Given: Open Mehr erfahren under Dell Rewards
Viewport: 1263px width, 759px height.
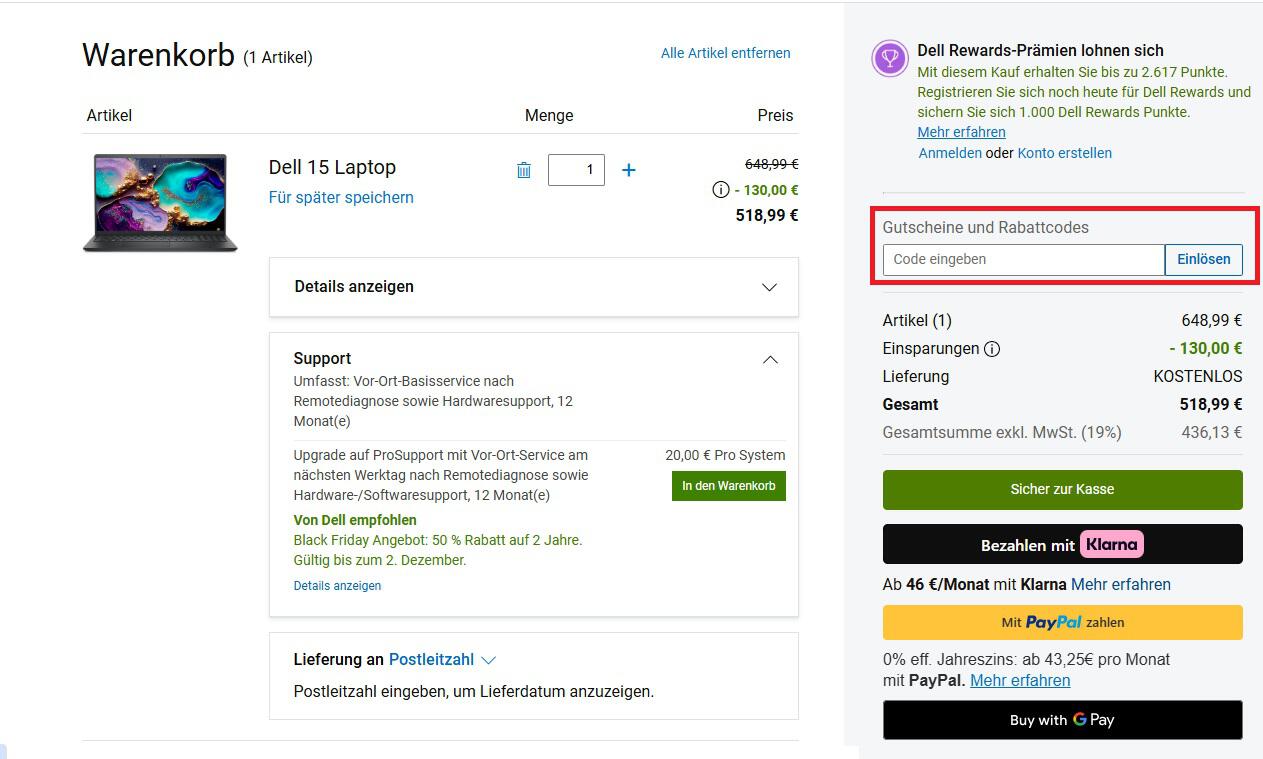Looking at the screenshot, I should coord(961,132).
